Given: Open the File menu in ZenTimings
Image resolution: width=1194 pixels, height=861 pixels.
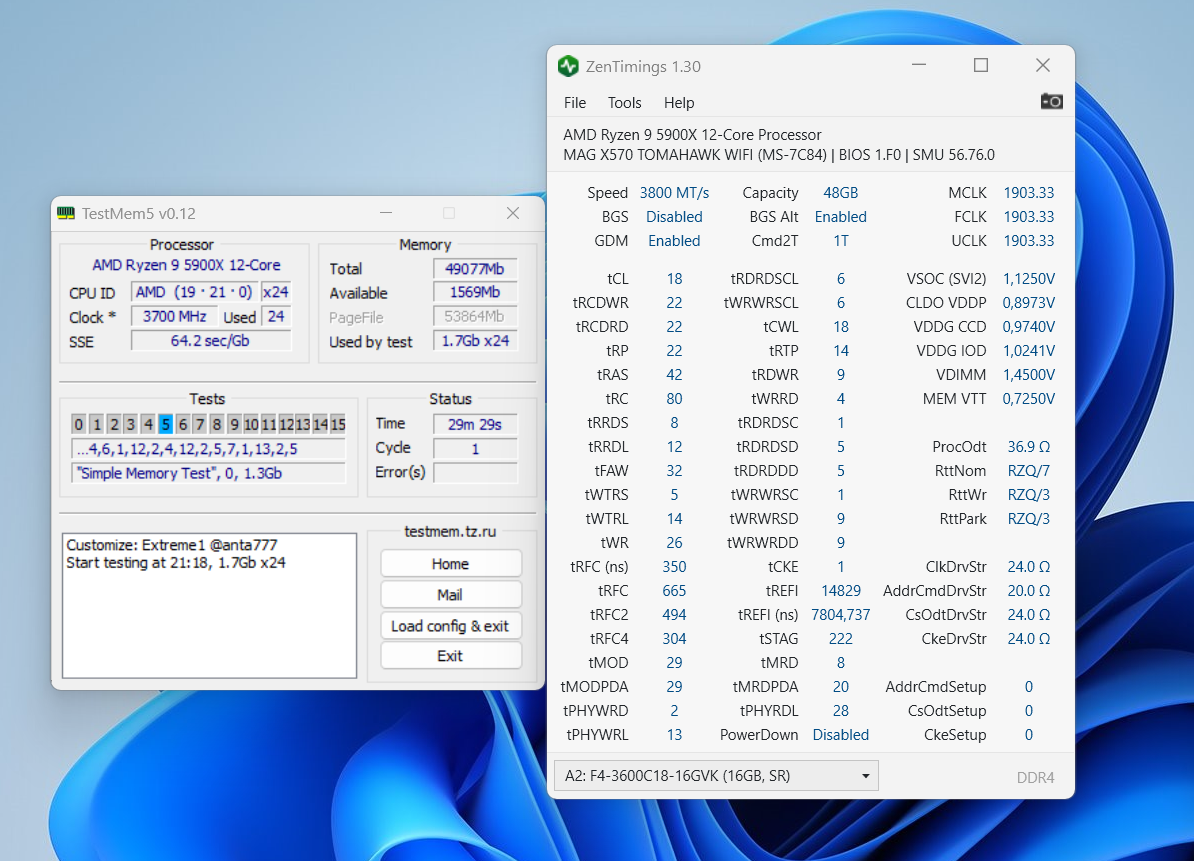Looking at the screenshot, I should tap(575, 103).
